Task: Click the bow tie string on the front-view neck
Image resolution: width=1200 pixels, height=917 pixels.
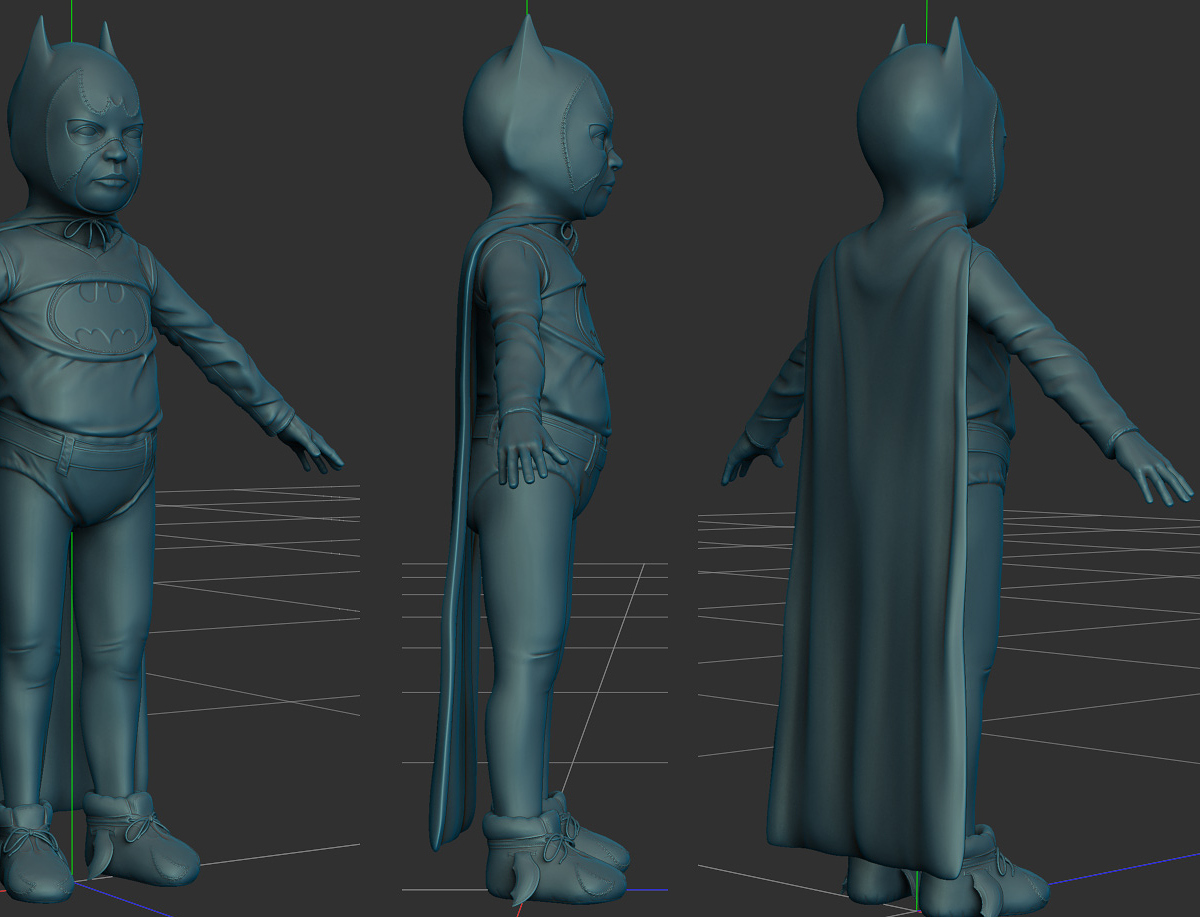Action: coord(87,234)
